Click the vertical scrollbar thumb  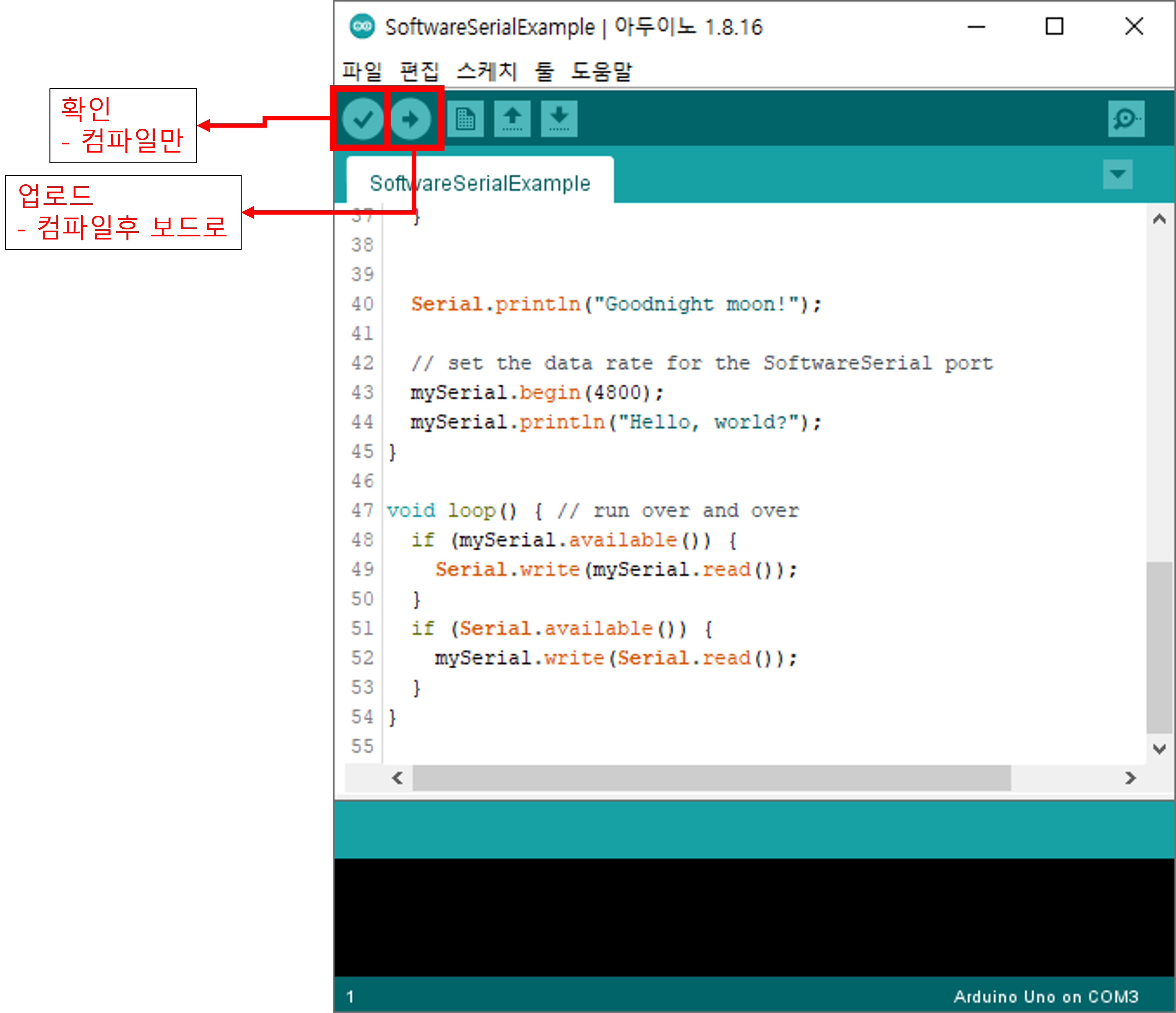click(1159, 647)
